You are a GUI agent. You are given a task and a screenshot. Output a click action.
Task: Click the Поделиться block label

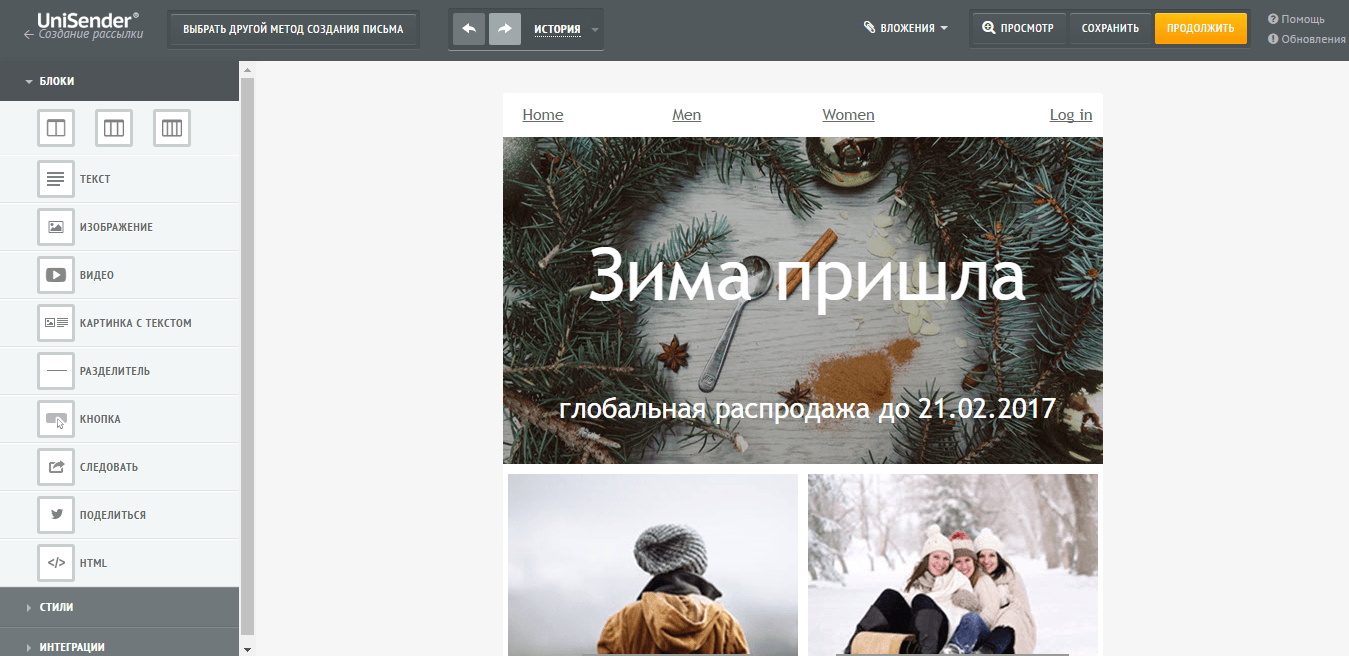pyautogui.click(x=113, y=515)
